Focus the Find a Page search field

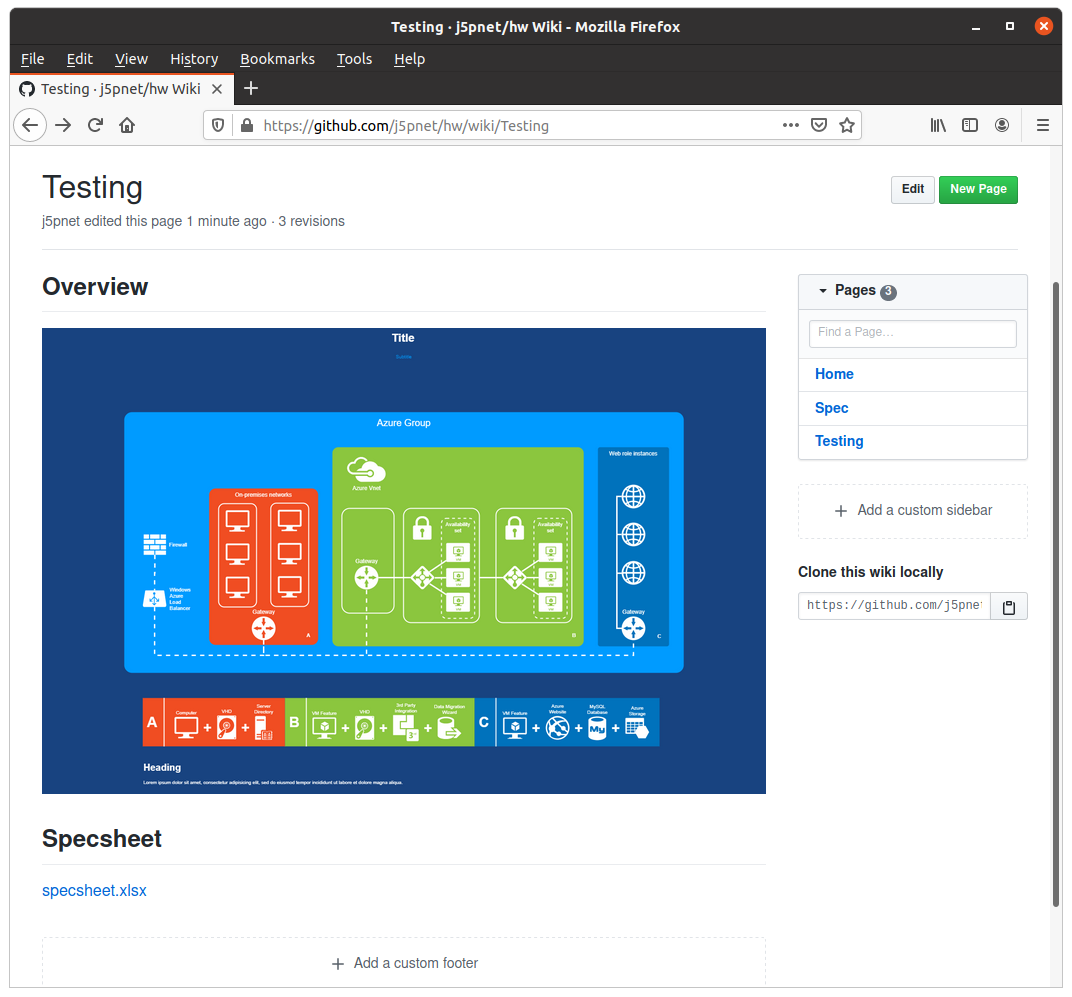(x=913, y=333)
